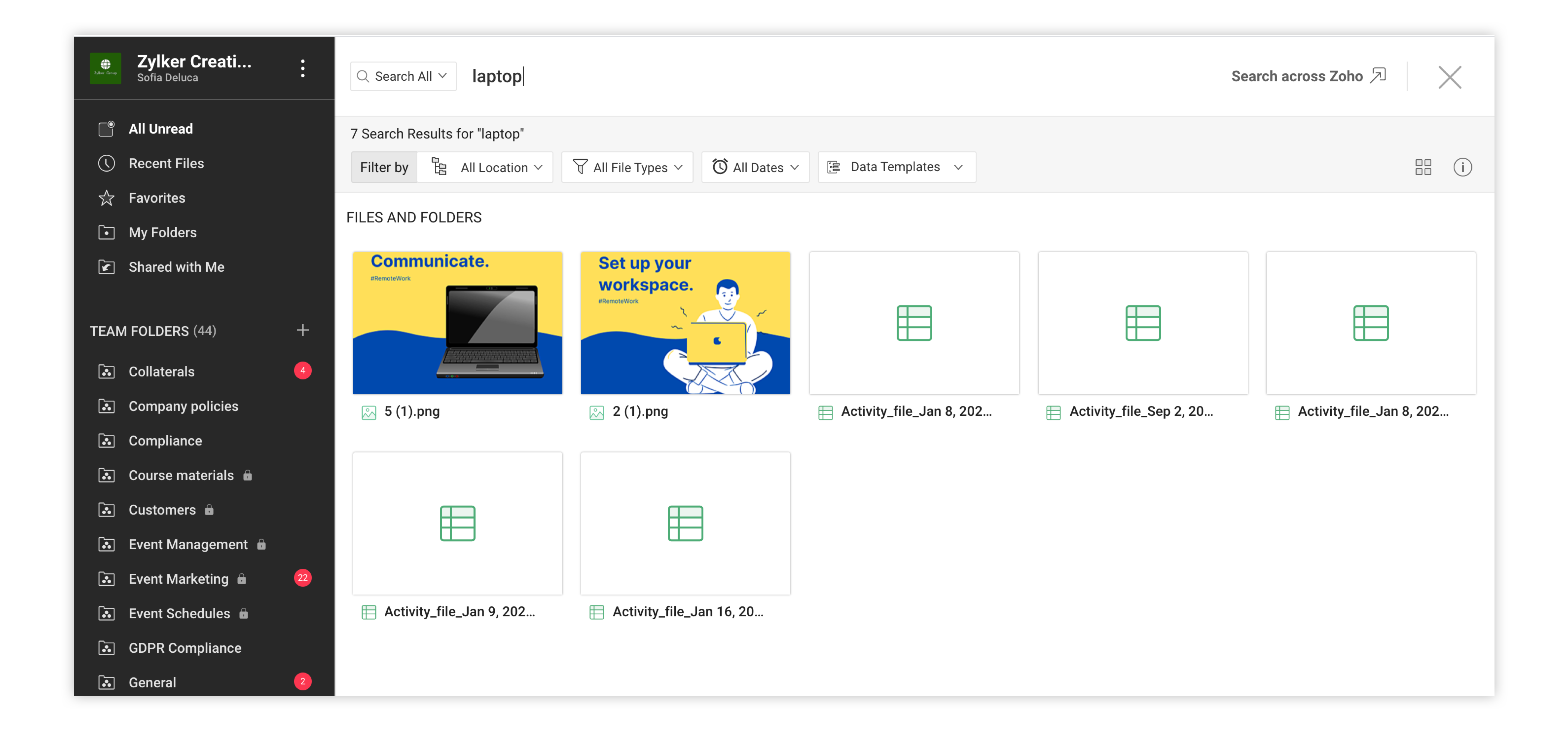1568x730 pixels.
Task: Open the Communicate laptop image thumbnail
Action: tap(457, 323)
